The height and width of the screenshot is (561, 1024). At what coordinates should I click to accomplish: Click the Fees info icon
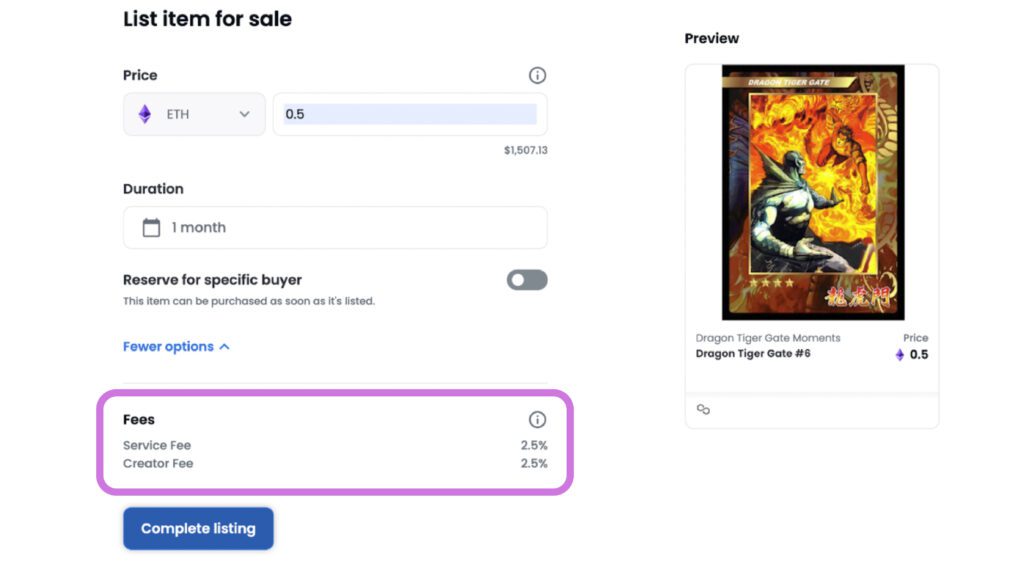click(537, 420)
